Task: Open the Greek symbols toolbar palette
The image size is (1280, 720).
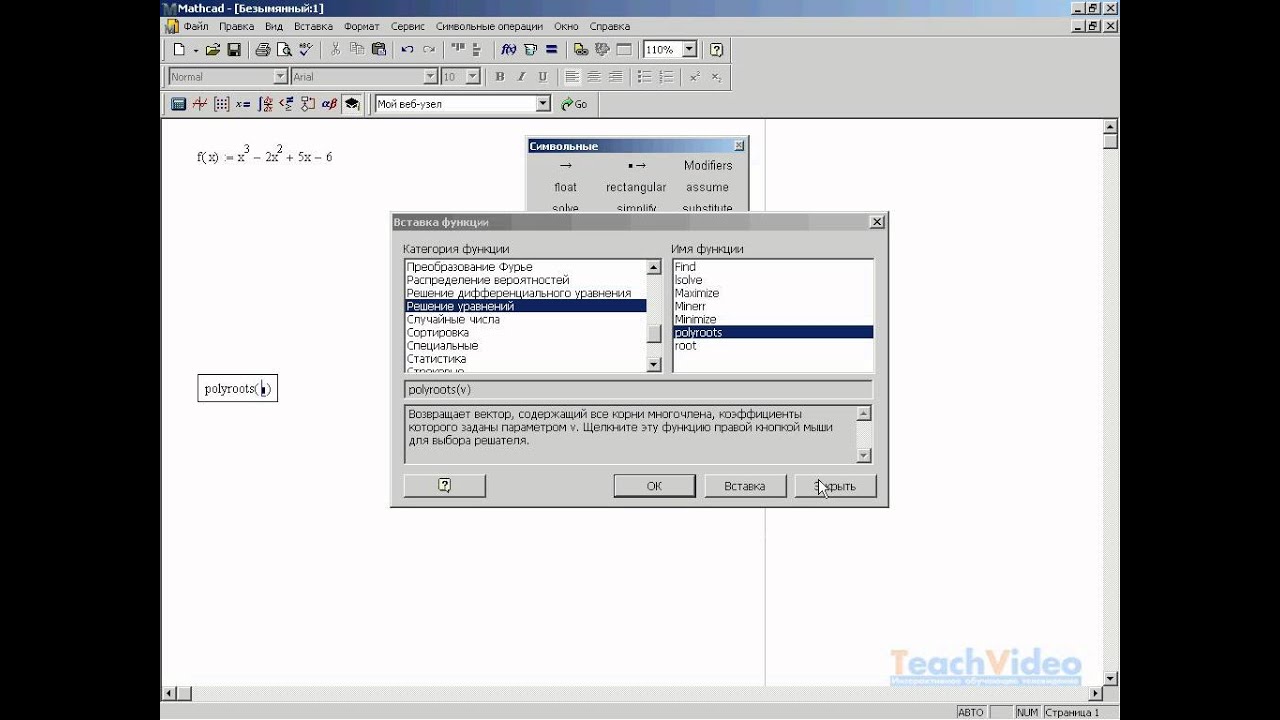Action: point(330,103)
